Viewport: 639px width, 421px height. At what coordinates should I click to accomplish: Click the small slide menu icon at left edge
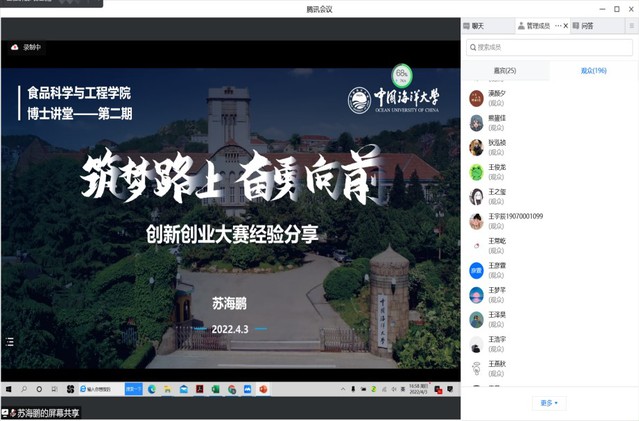pos(10,341)
